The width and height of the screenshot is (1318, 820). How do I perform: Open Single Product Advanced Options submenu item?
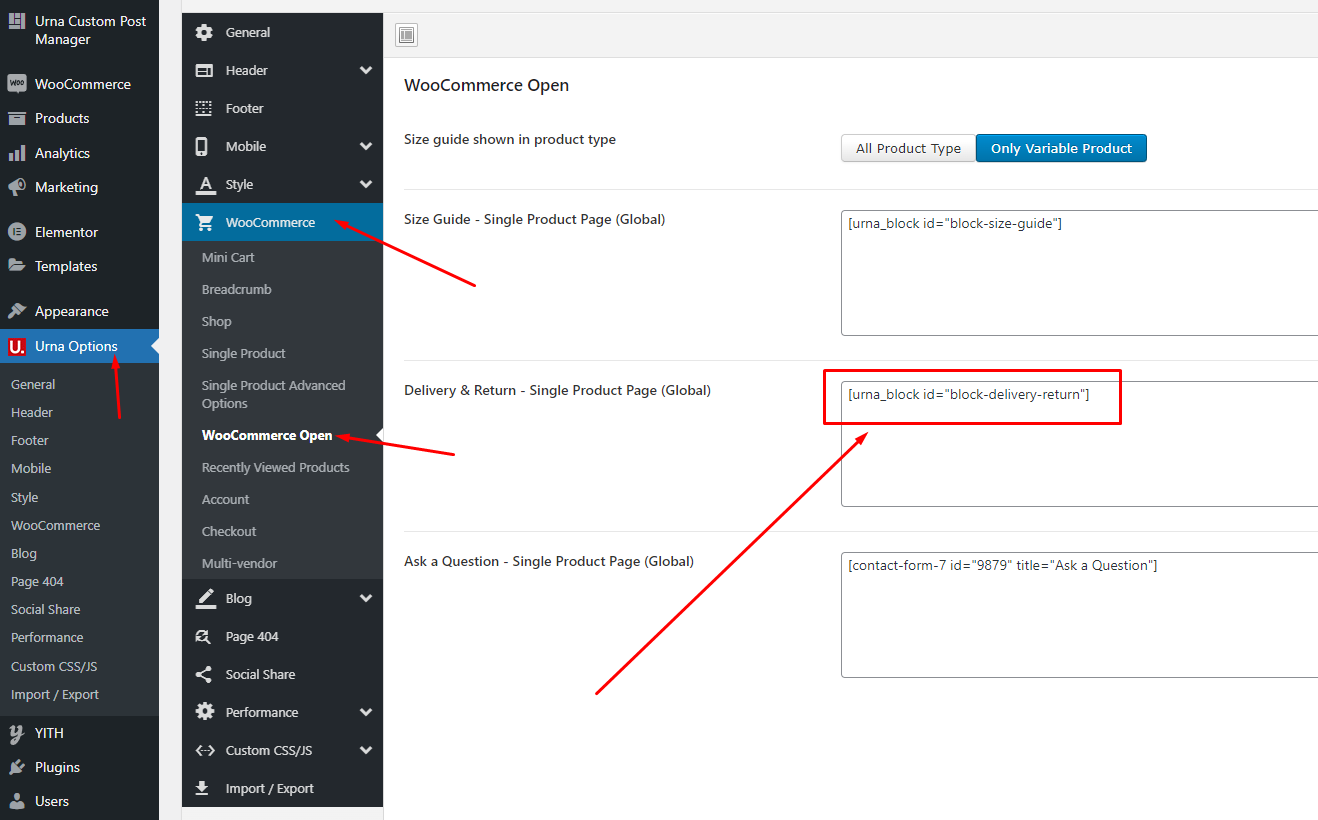pyautogui.click(x=274, y=394)
